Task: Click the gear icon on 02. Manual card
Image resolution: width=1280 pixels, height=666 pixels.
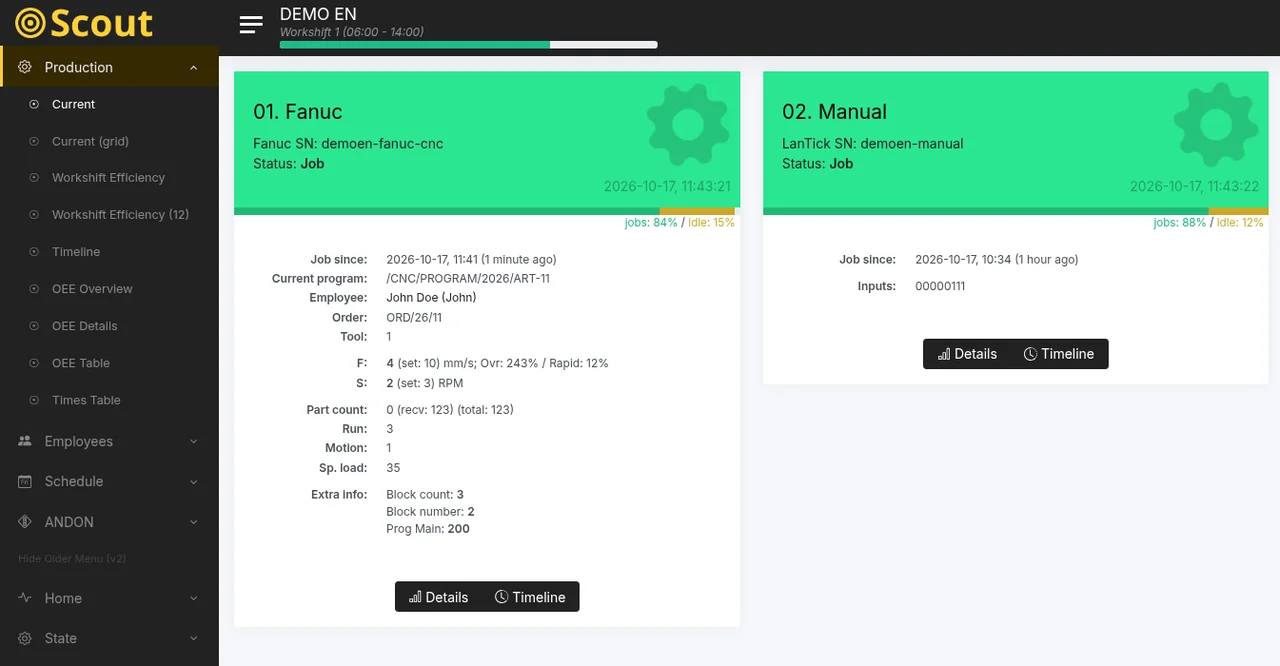Action: coord(1216,124)
